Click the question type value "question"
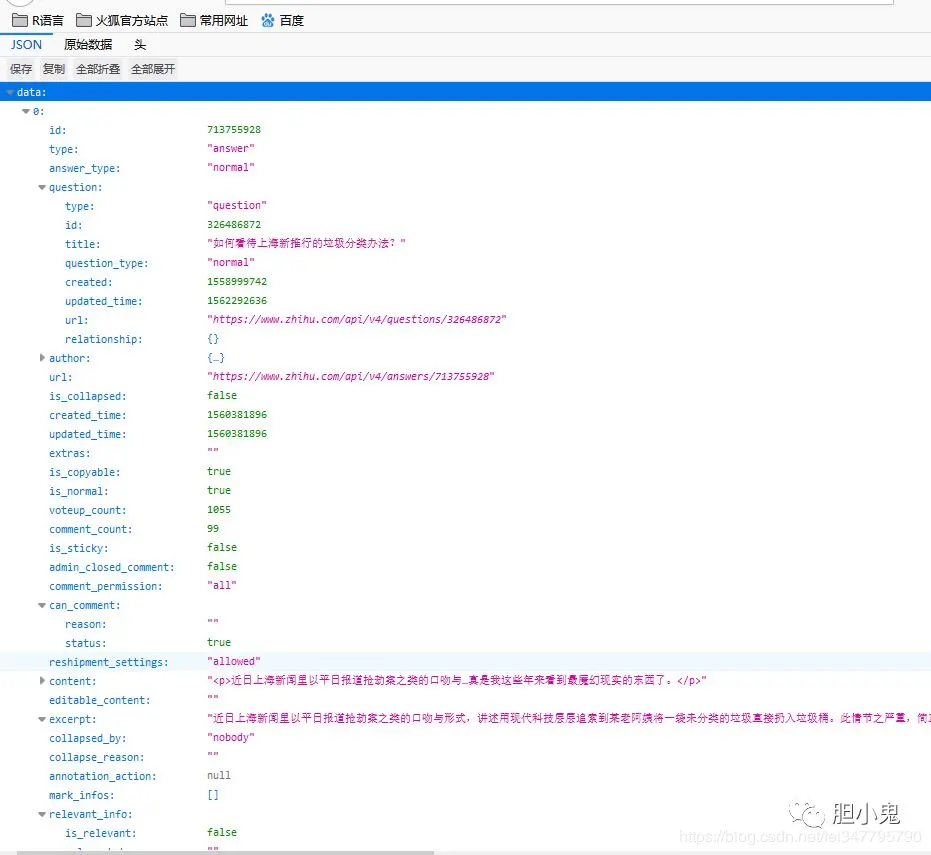The width and height of the screenshot is (931, 855). click(x=237, y=205)
